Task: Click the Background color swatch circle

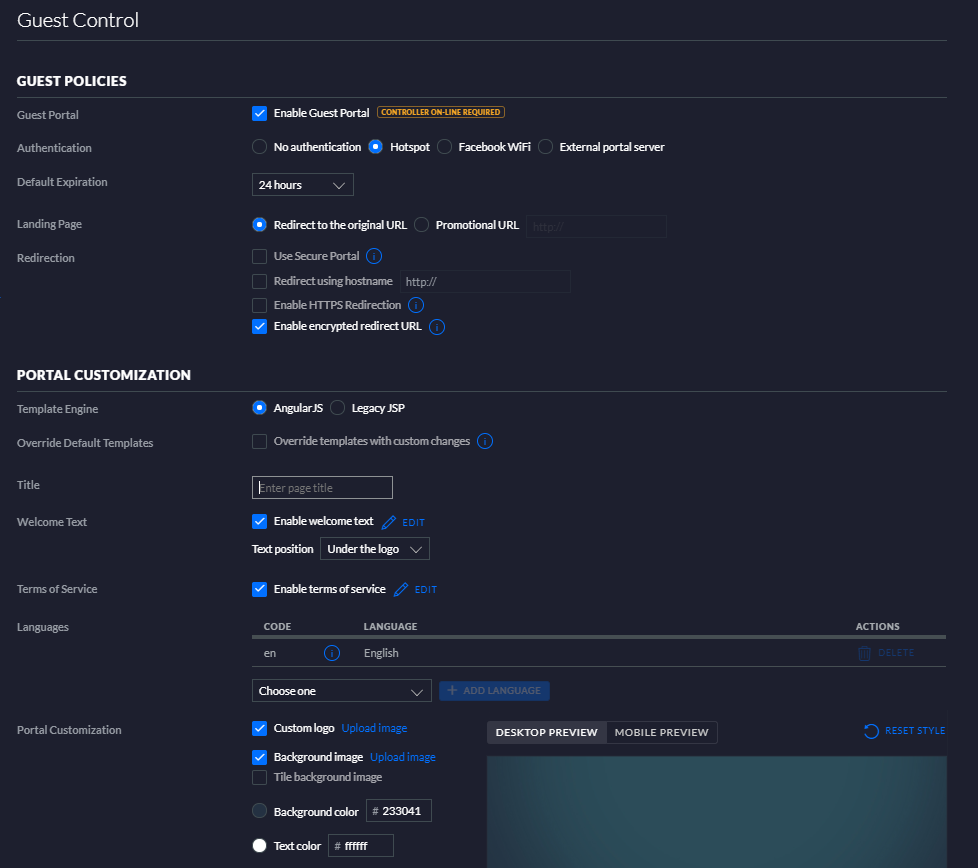Action: point(259,811)
